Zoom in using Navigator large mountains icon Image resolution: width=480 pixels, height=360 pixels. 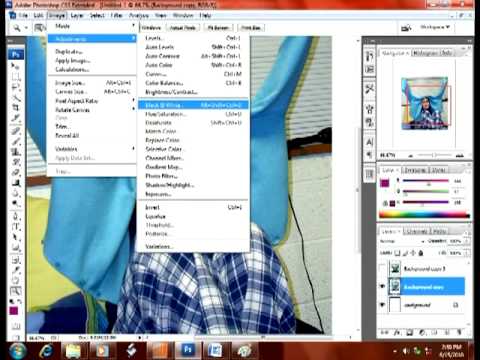coord(460,155)
